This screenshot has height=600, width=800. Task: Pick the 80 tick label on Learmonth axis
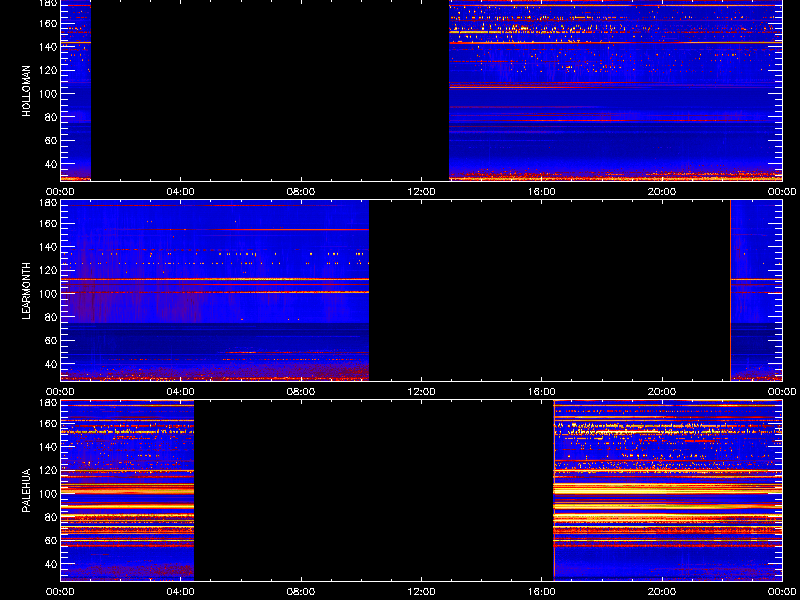pyautogui.click(x=53, y=317)
